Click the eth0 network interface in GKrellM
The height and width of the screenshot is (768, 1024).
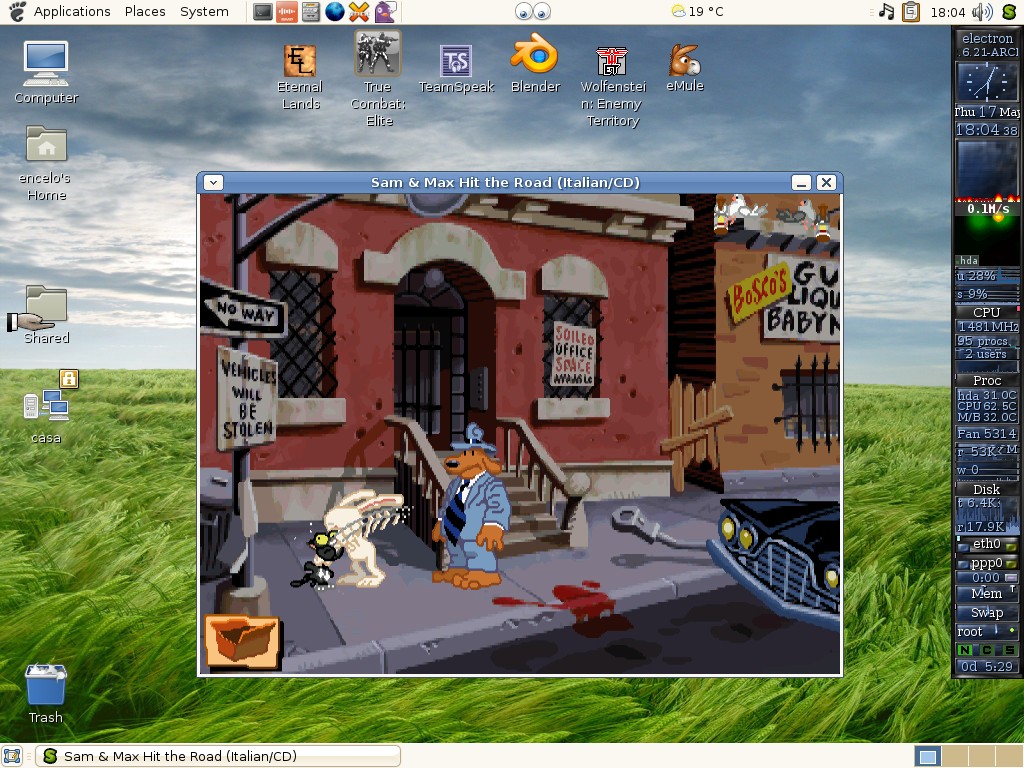click(986, 543)
